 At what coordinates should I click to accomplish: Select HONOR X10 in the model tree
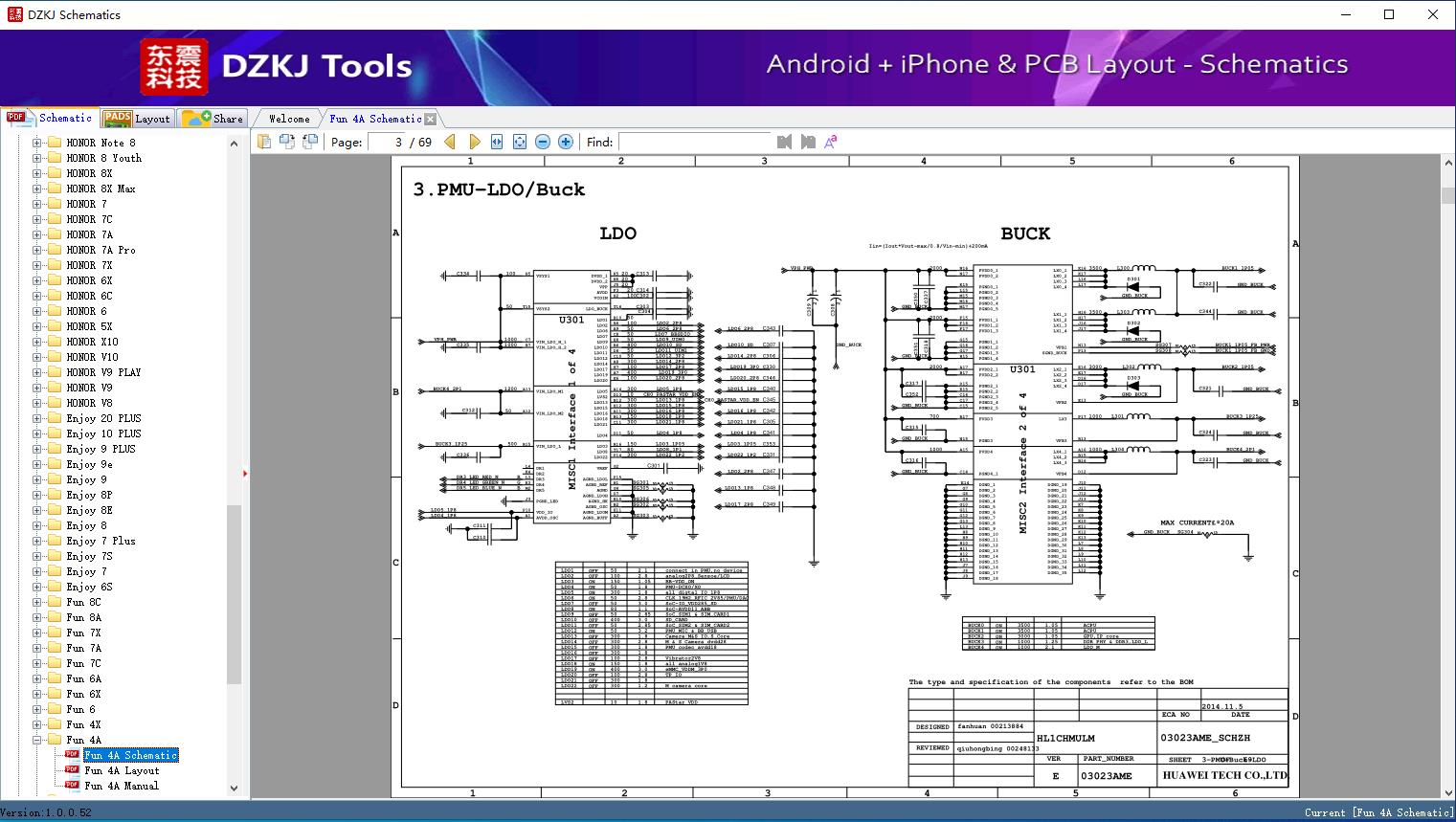pos(93,342)
